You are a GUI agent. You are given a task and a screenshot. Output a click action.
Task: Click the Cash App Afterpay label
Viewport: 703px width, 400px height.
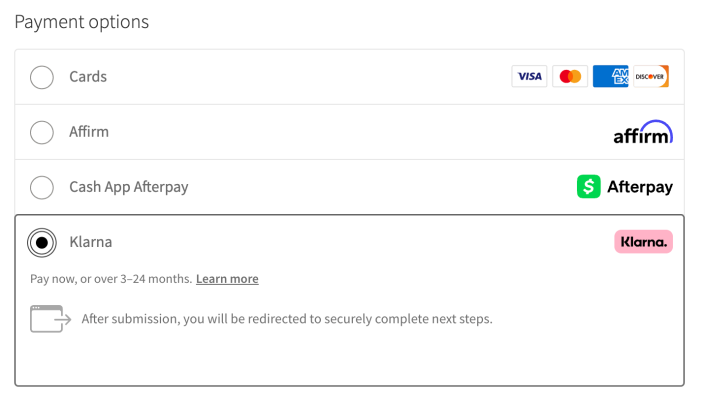tap(128, 187)
